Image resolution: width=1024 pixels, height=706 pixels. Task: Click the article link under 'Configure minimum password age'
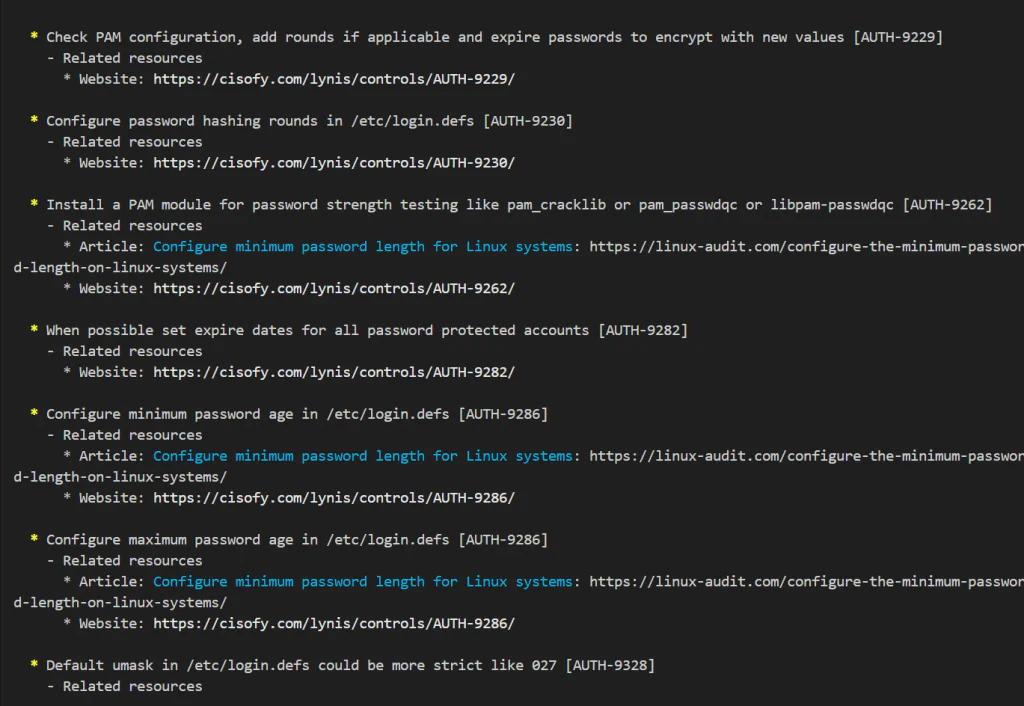coord(362,456)
